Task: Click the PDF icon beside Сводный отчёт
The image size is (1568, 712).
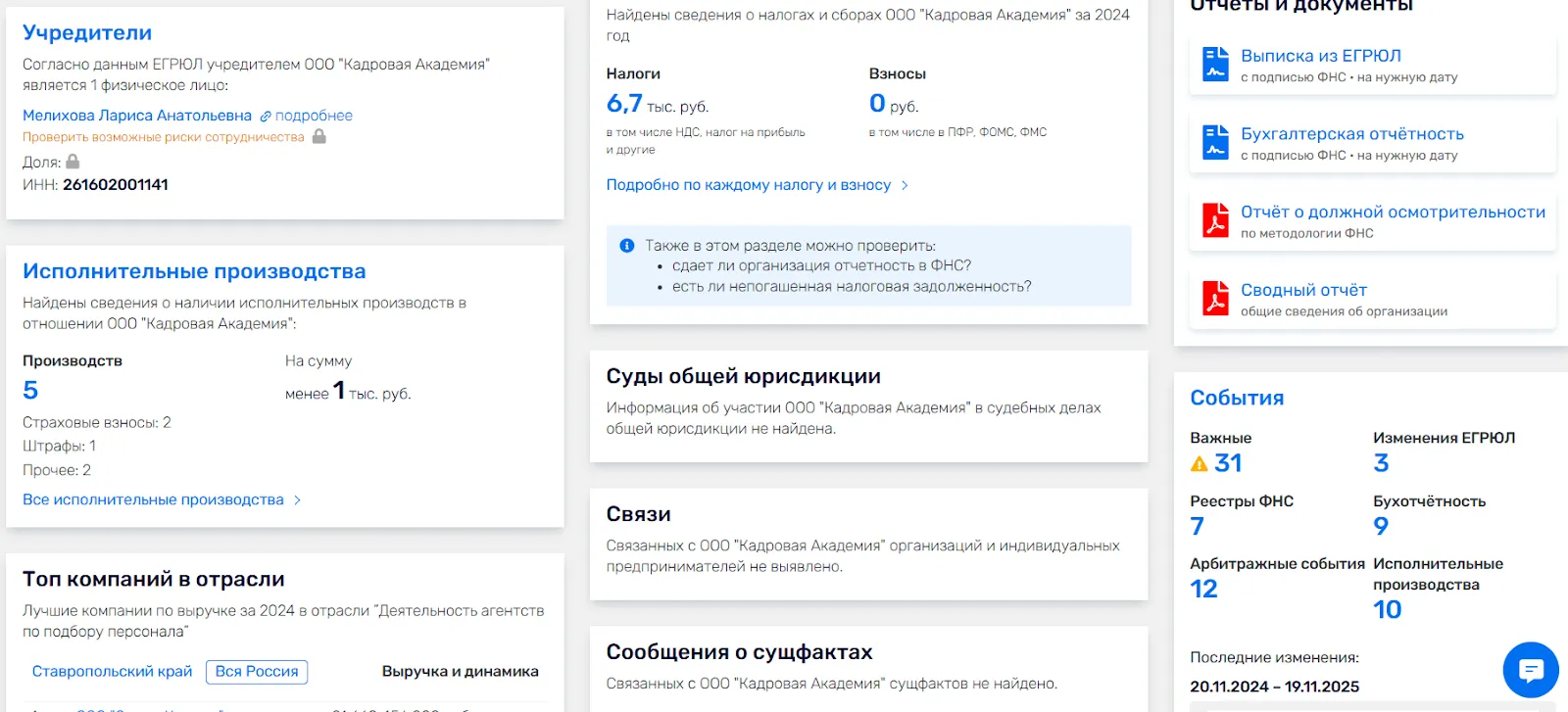Action: click(1215, 299)
